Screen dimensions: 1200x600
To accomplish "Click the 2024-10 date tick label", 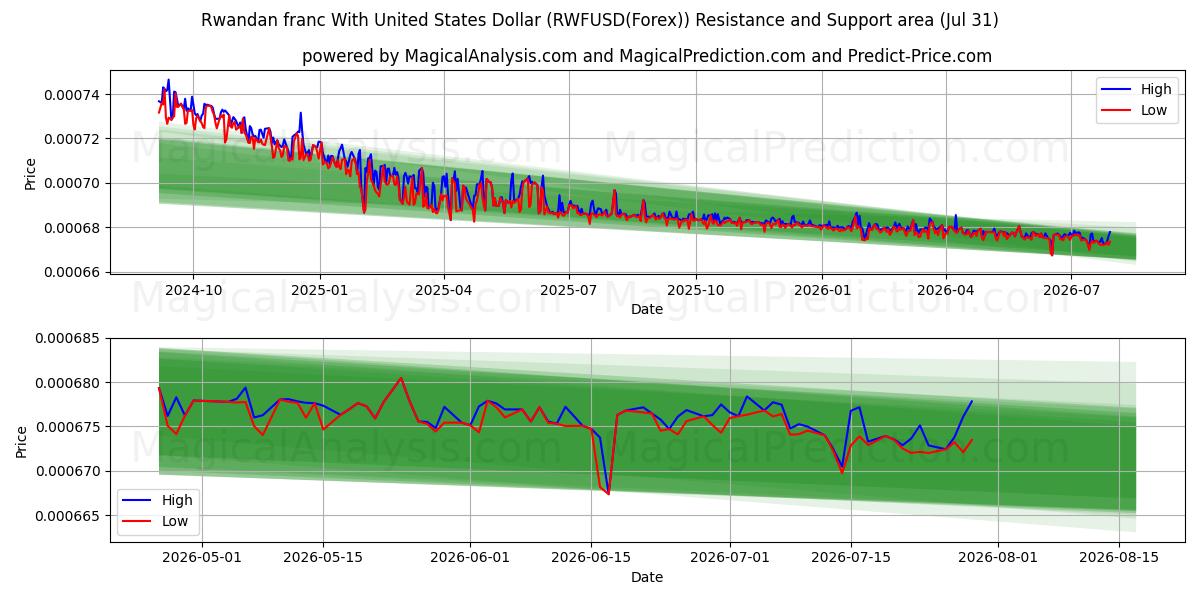I will pyautogui.click(x=193, y=290).
